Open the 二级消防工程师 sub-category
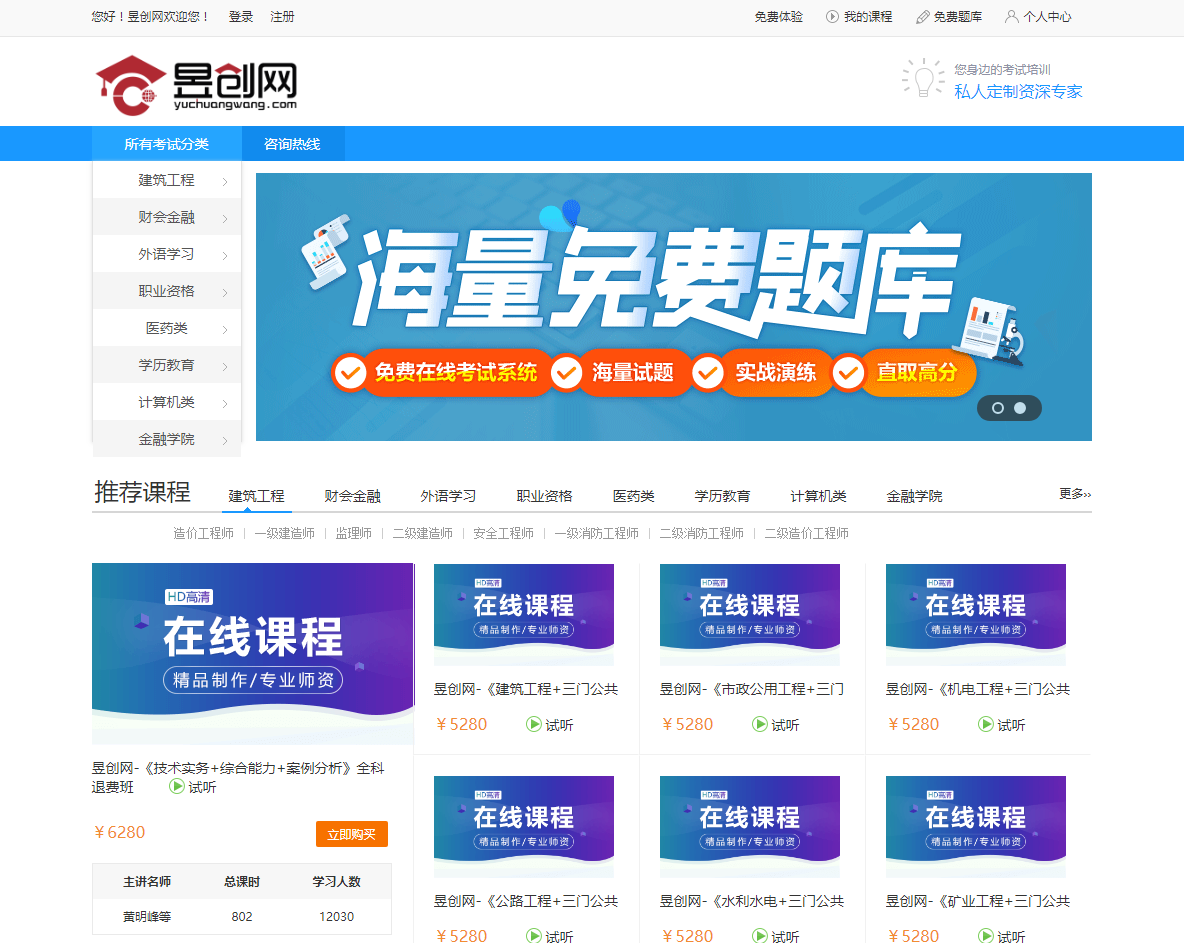The height and width of the screenshot is (943, 1184). (x=701, y=533)
